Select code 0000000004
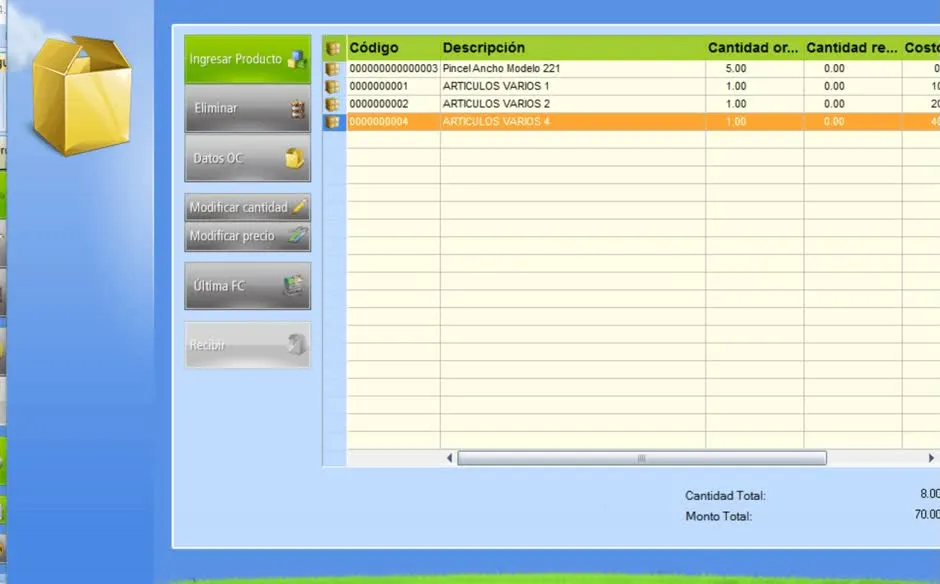Image resolution: width=940 pixels, height=584 pixels. (x=378, y=122)
